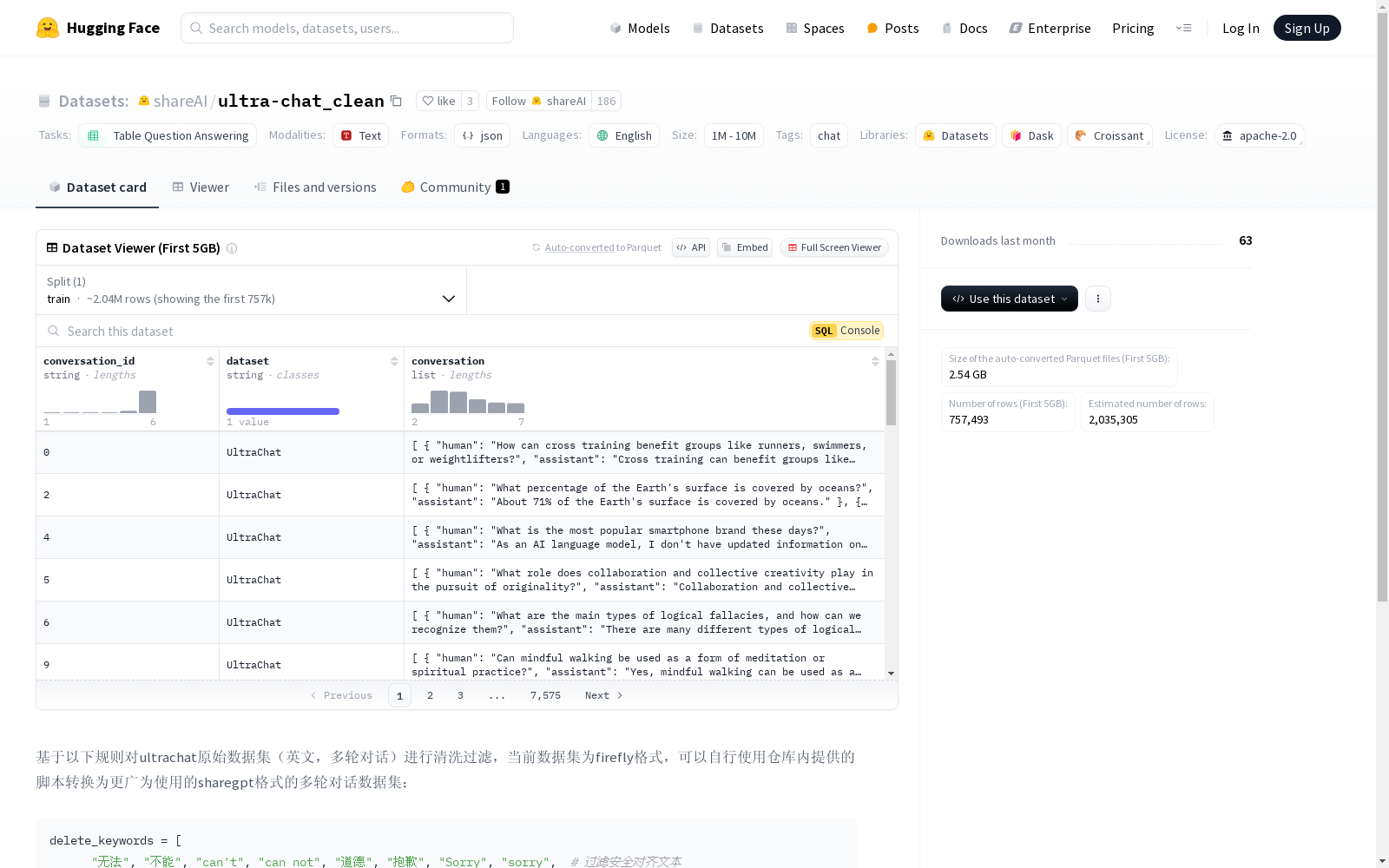Screen dimensions: 1389x868
Task: Open the conversation cell about cross training
Action: click(644, 452)
